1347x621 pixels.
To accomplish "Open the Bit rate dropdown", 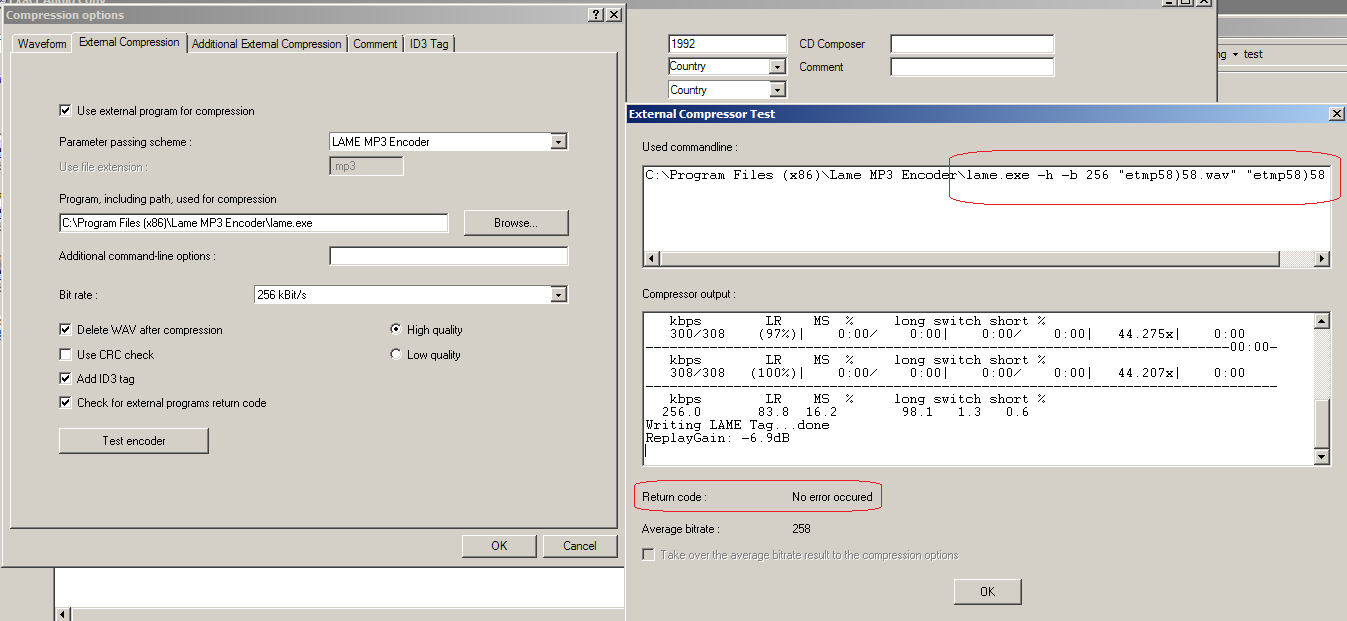I will [559, 294].
